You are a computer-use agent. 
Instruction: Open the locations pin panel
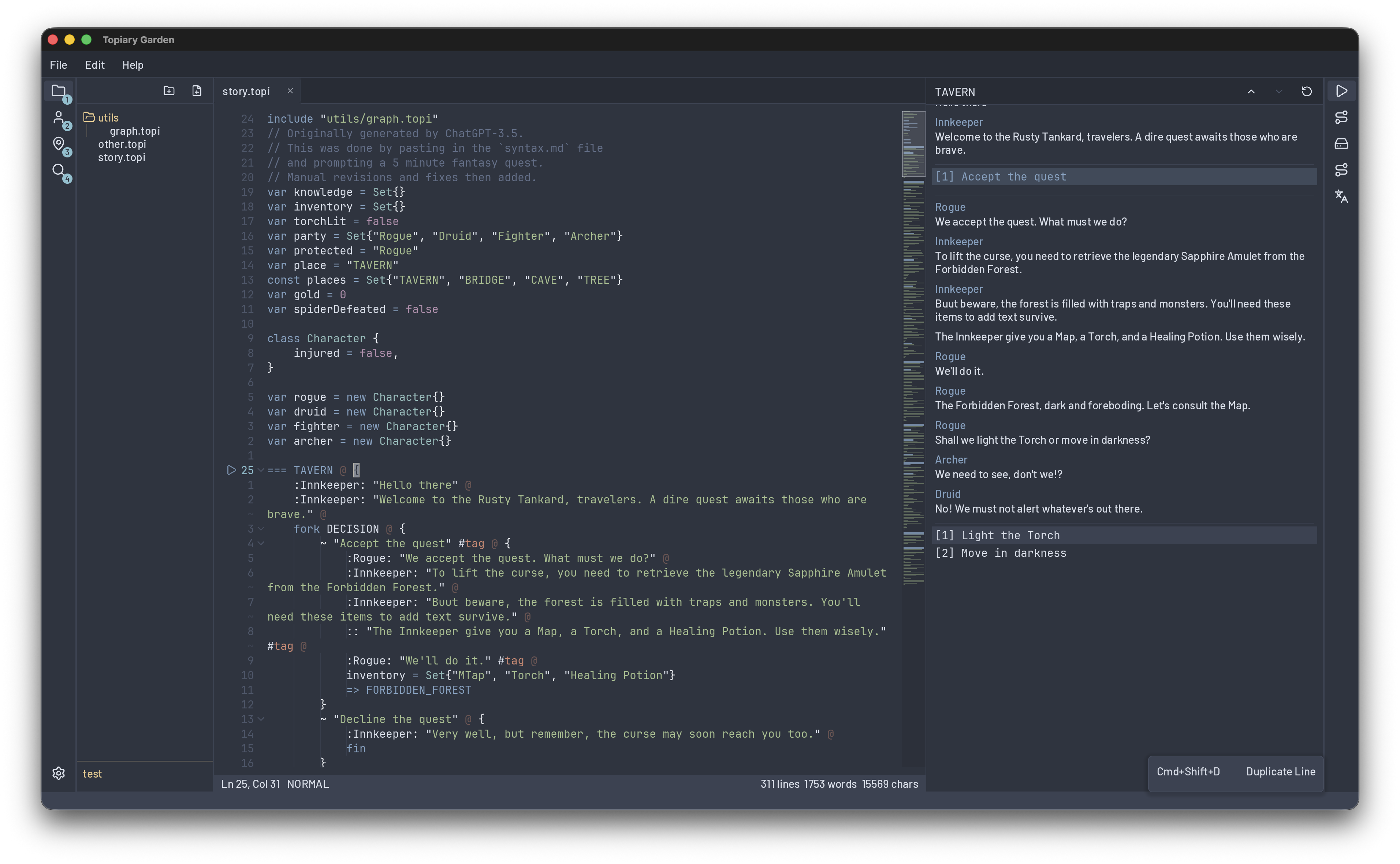point(59,144)
